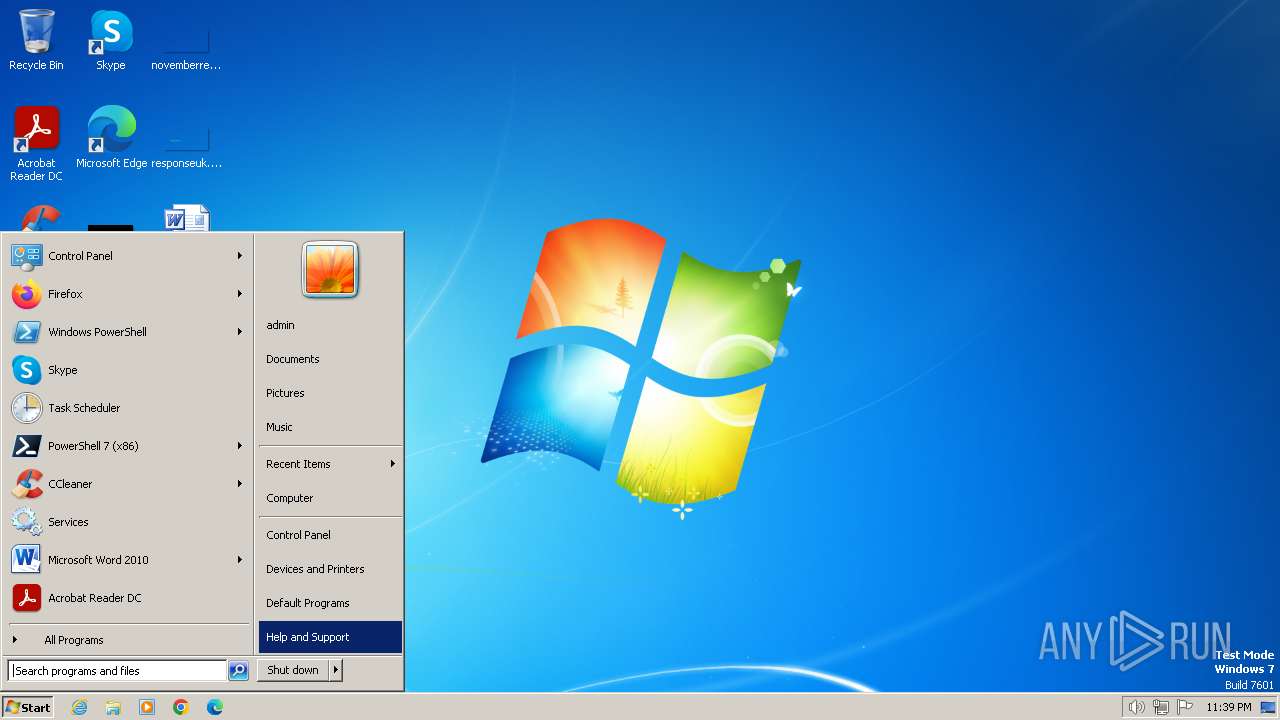The image size is (1280, 720).
Task: Open Default Programs
Action: (x=330, y=603)
